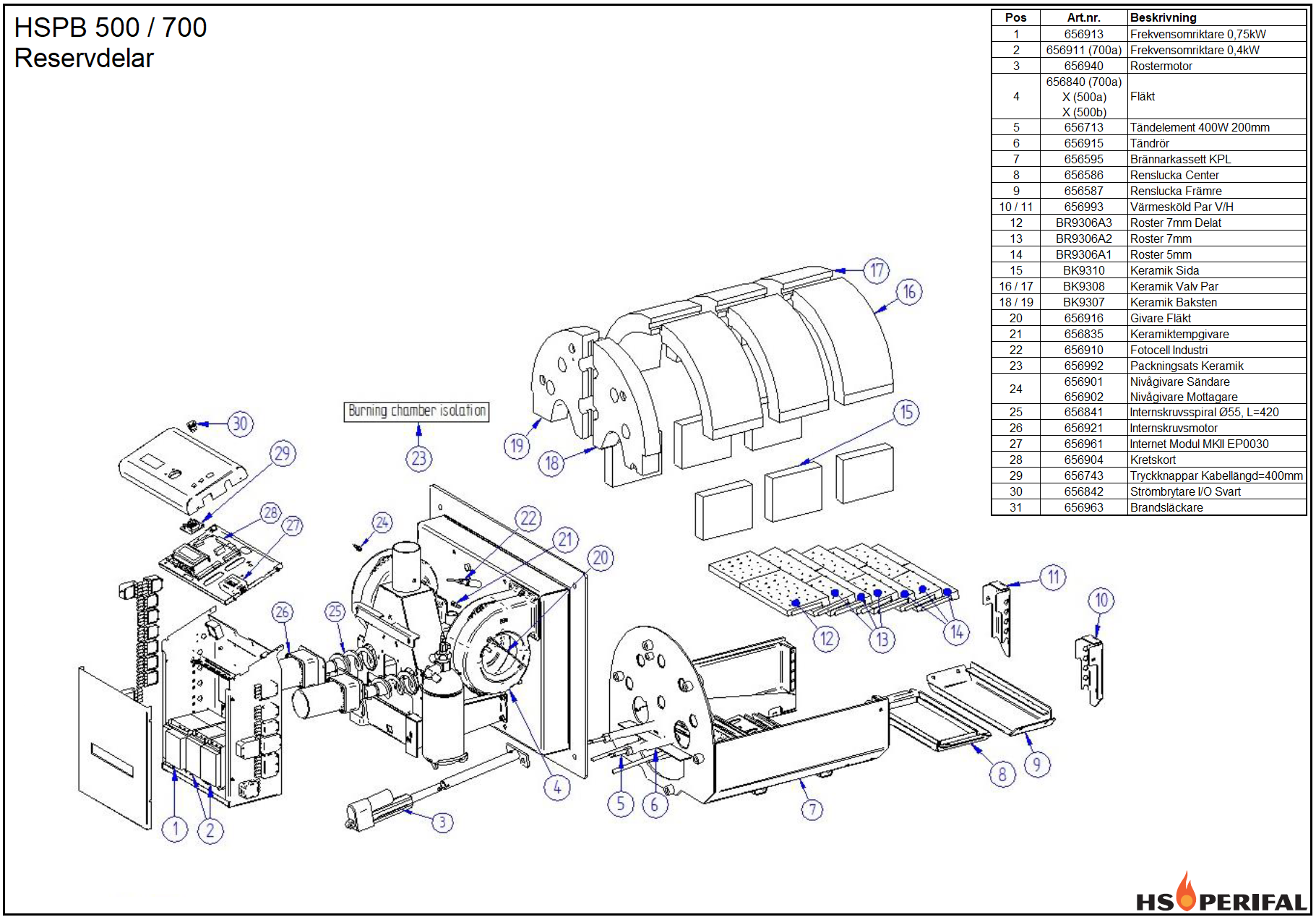Screen dimensions: 1316x917
Task: Select the Beskrivning column header
Action: tap(1164, 17)
